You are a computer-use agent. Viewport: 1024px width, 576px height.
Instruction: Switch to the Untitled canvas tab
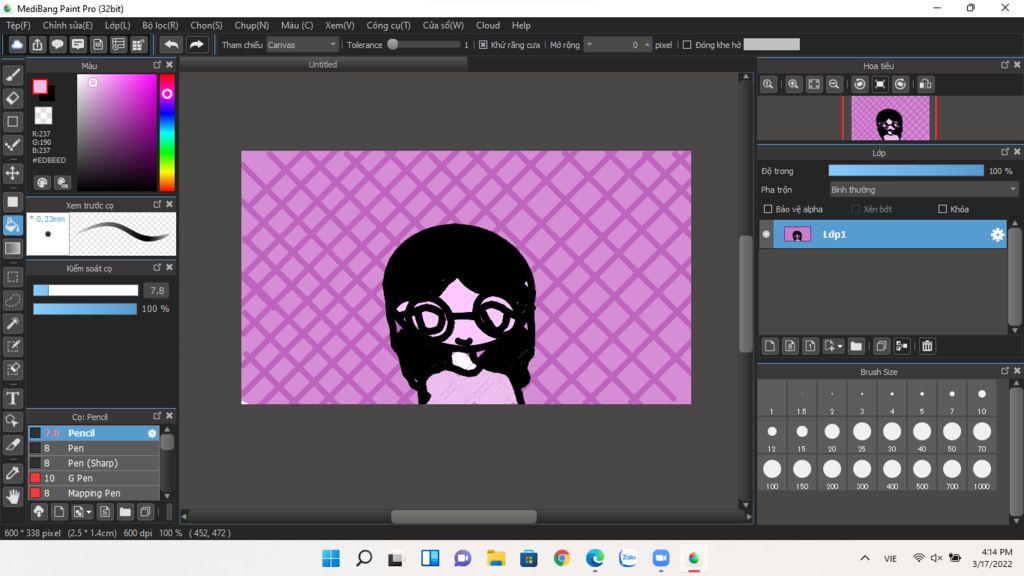pyautogui.click(x=323, y=64)
